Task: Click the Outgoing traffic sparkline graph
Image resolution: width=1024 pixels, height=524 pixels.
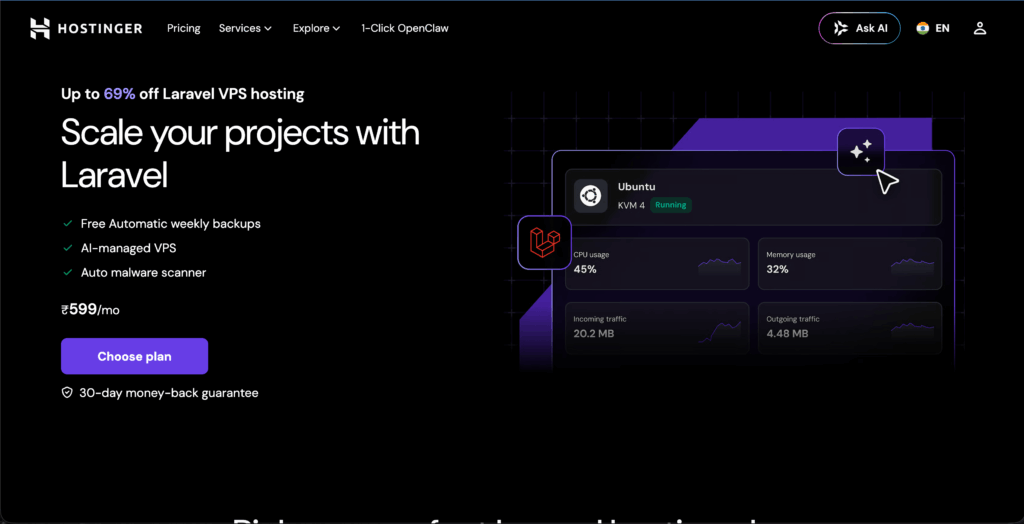Action: pos(912,329)
